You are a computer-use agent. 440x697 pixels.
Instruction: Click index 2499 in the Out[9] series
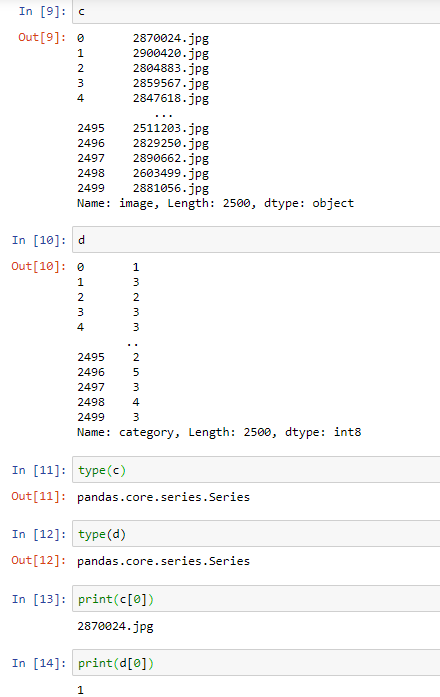(x=91, y=188)
